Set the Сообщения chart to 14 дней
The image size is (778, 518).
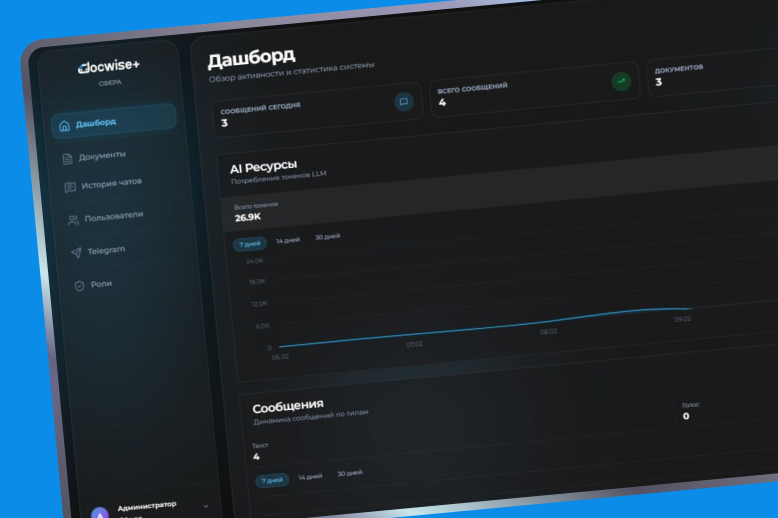coord(310,476)
